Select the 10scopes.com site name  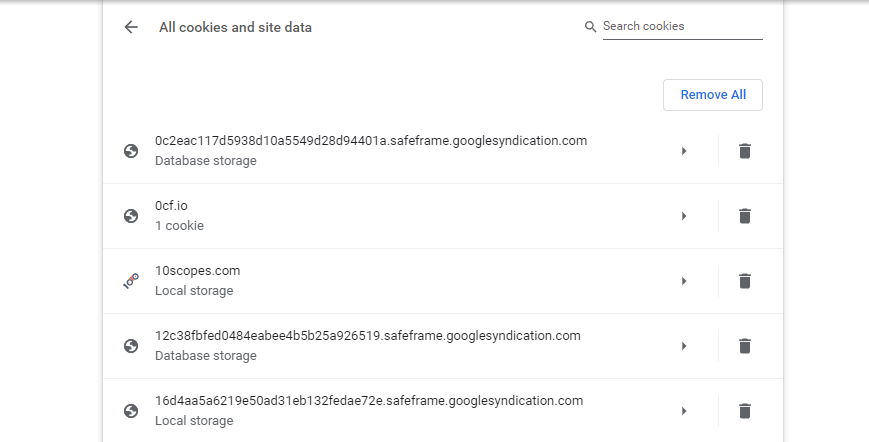click(197, 271)
